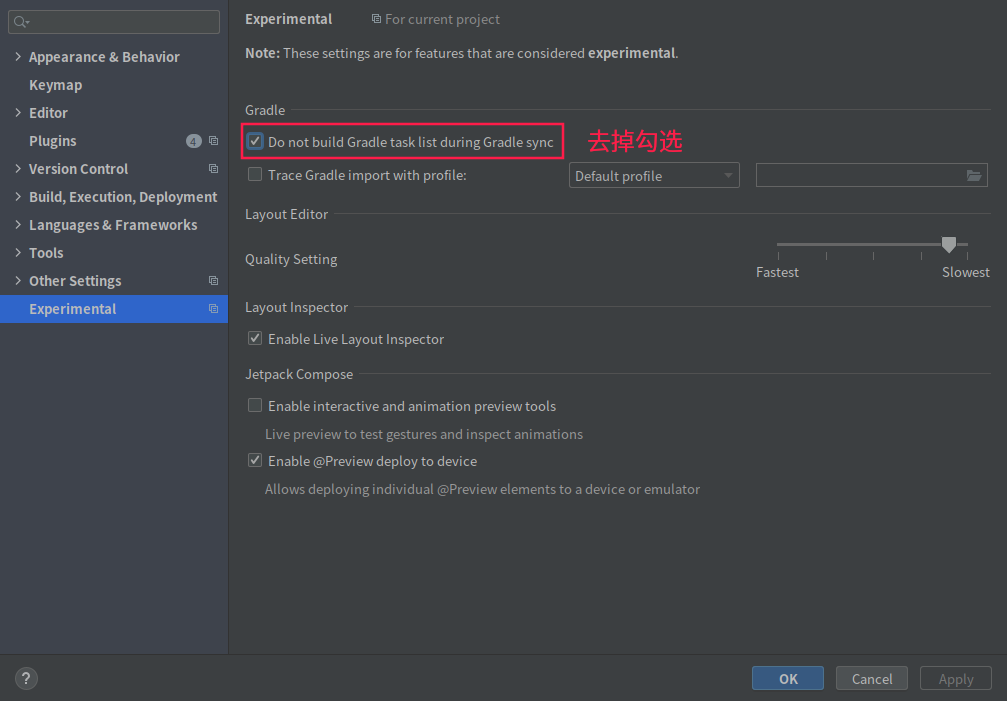Expand Appearance & Behavior tree node
This screenshot has height=701, width=1007.
[18, 56]
